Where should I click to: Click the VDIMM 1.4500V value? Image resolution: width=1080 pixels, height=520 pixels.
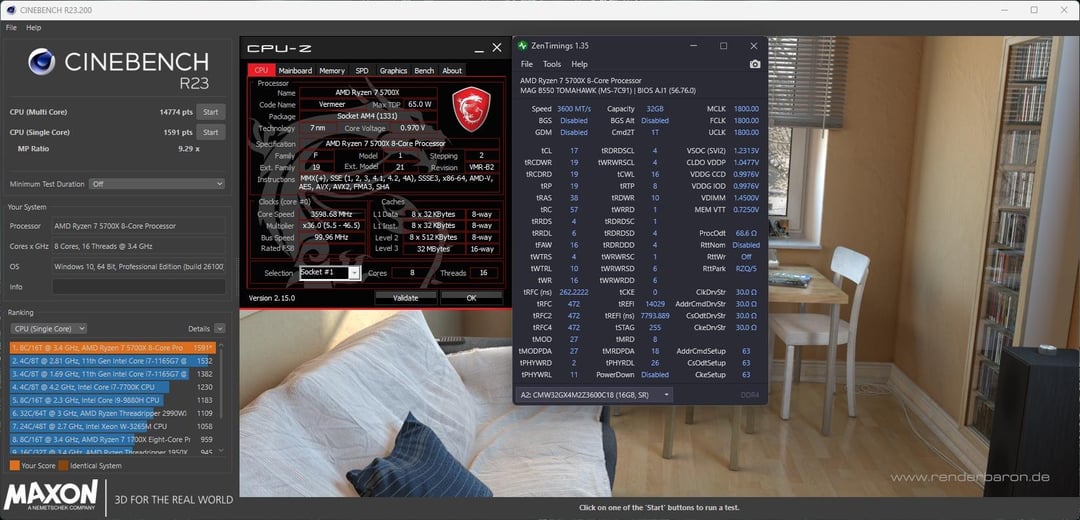pyautogui.click(x=745, y=198)
